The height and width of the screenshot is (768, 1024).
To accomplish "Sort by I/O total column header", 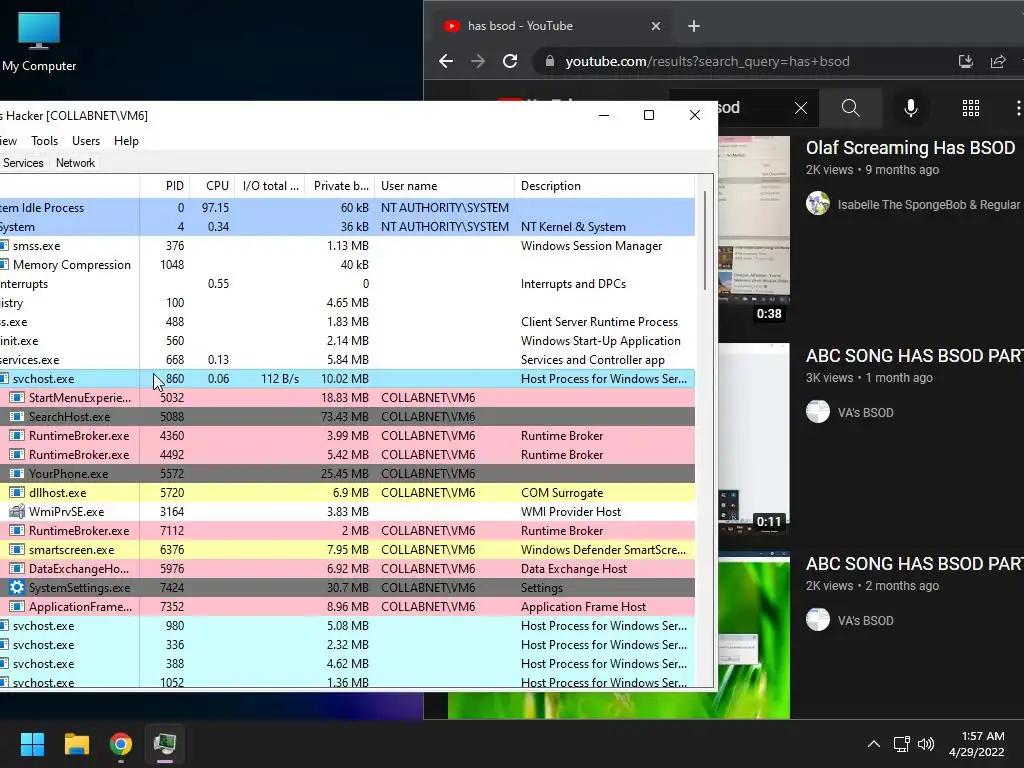I will (270, 186).
